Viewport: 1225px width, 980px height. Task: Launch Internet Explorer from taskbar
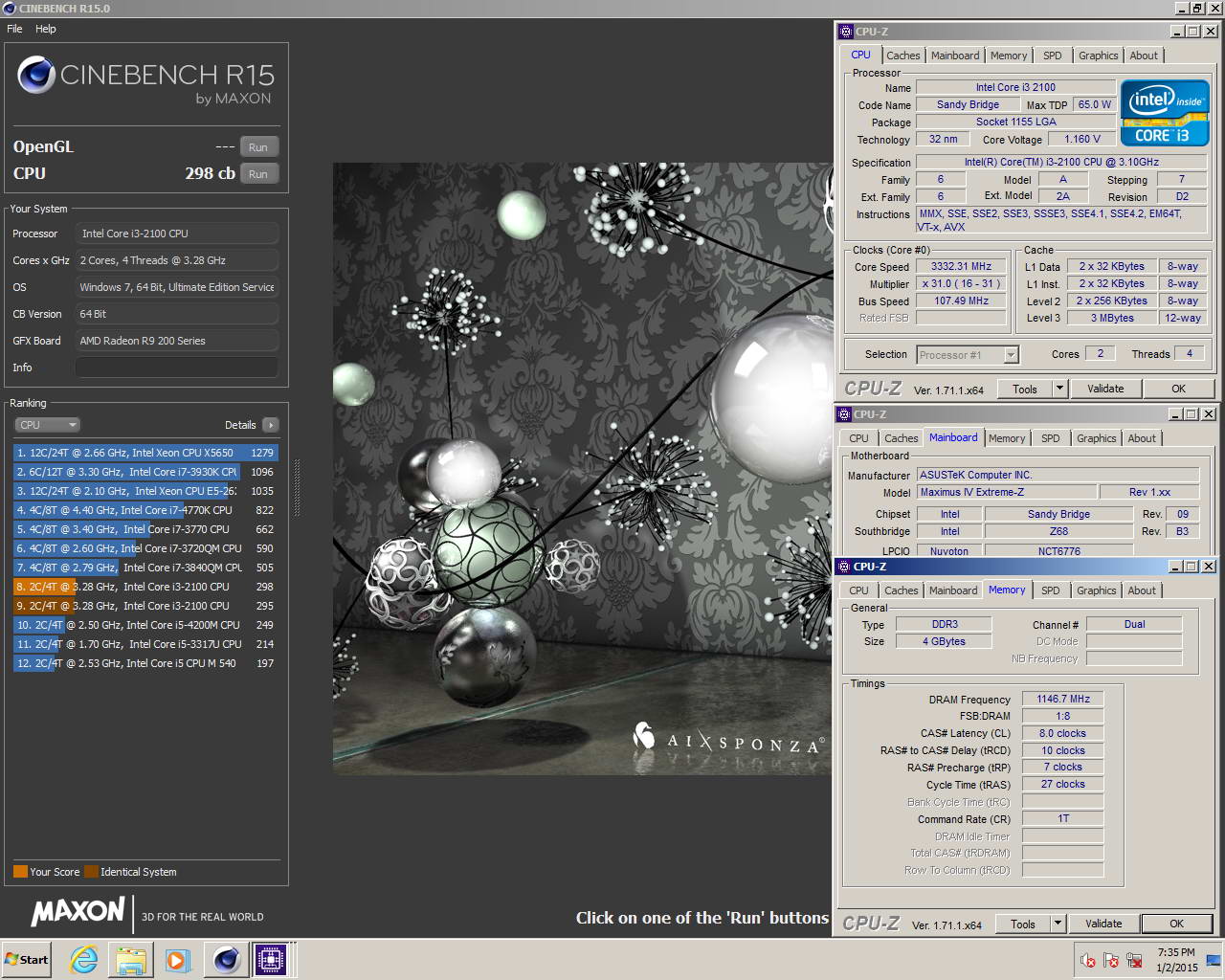(x=84, y=959)
